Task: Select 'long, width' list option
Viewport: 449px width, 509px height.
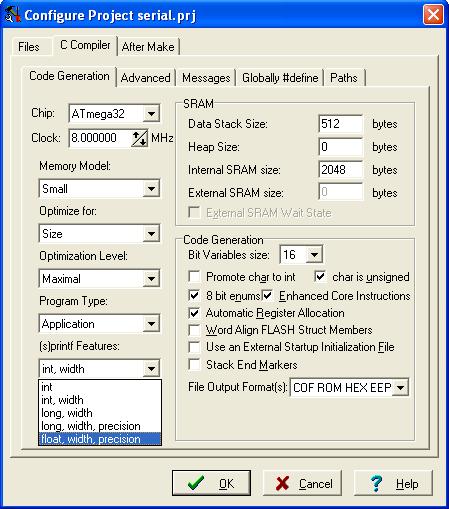Action: [100, 413]
